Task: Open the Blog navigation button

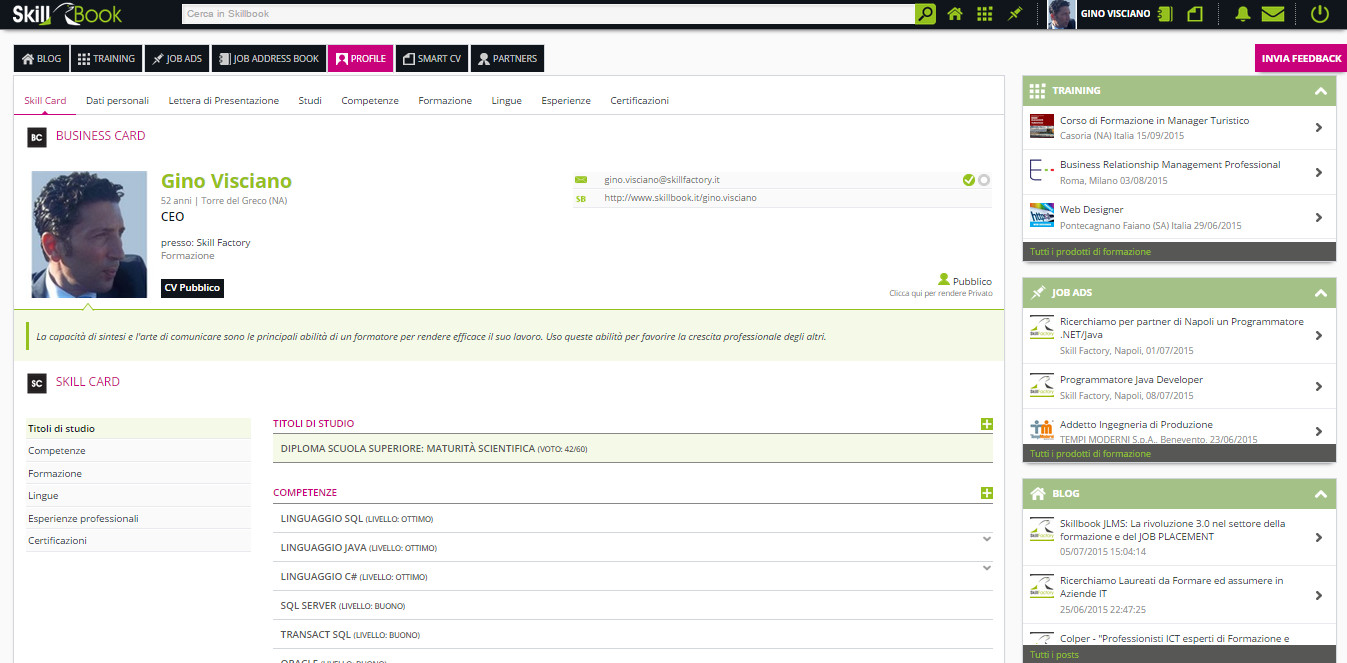Action: coord(42,59)
